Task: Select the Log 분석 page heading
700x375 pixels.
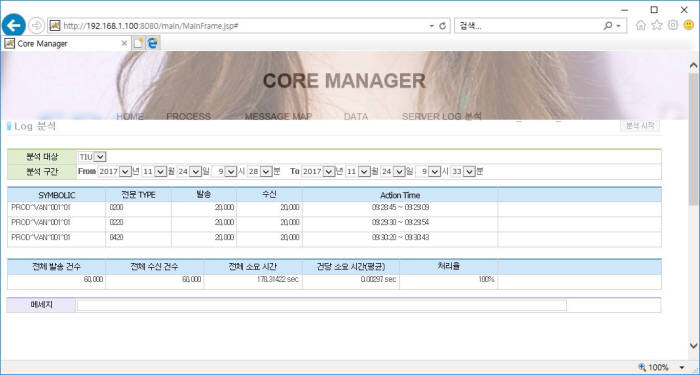Action: tap(35, 126)
